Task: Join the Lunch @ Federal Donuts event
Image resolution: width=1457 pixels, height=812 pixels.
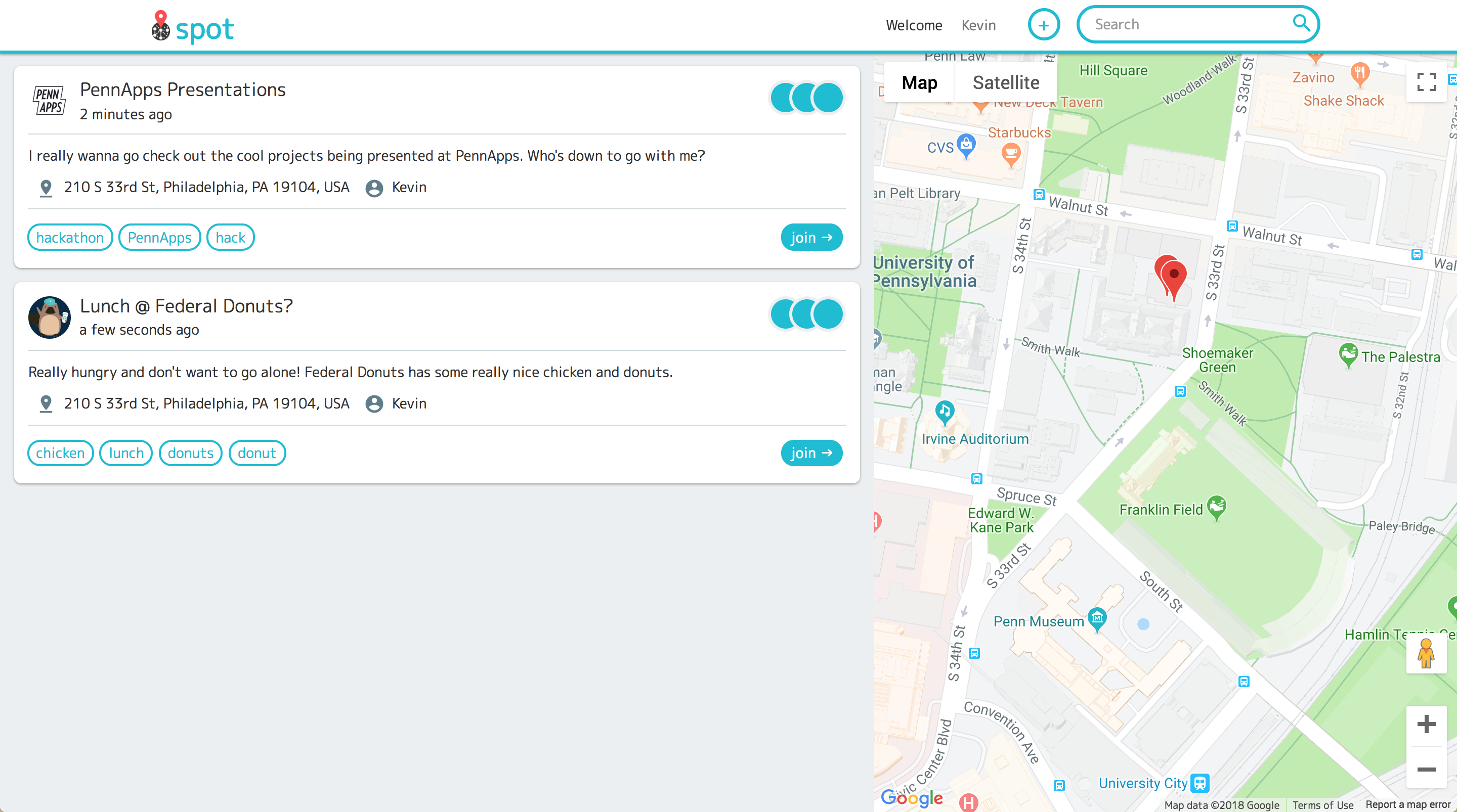Action: 811,453
